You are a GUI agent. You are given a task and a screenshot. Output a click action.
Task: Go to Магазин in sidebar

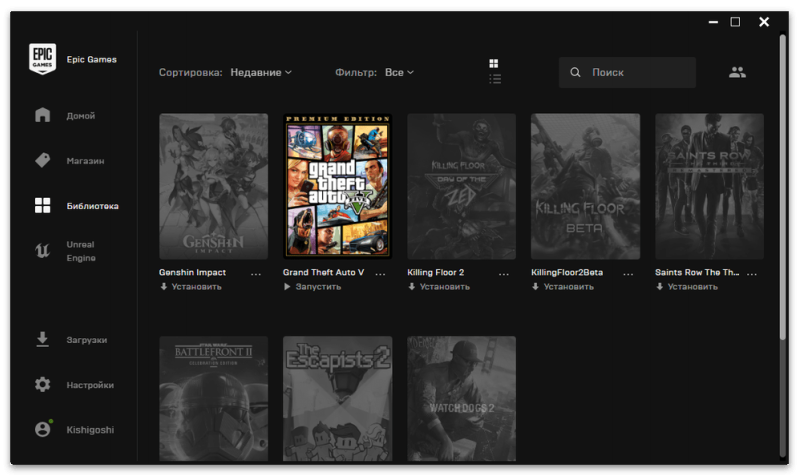pyautogui.click(x=85, y=161)
